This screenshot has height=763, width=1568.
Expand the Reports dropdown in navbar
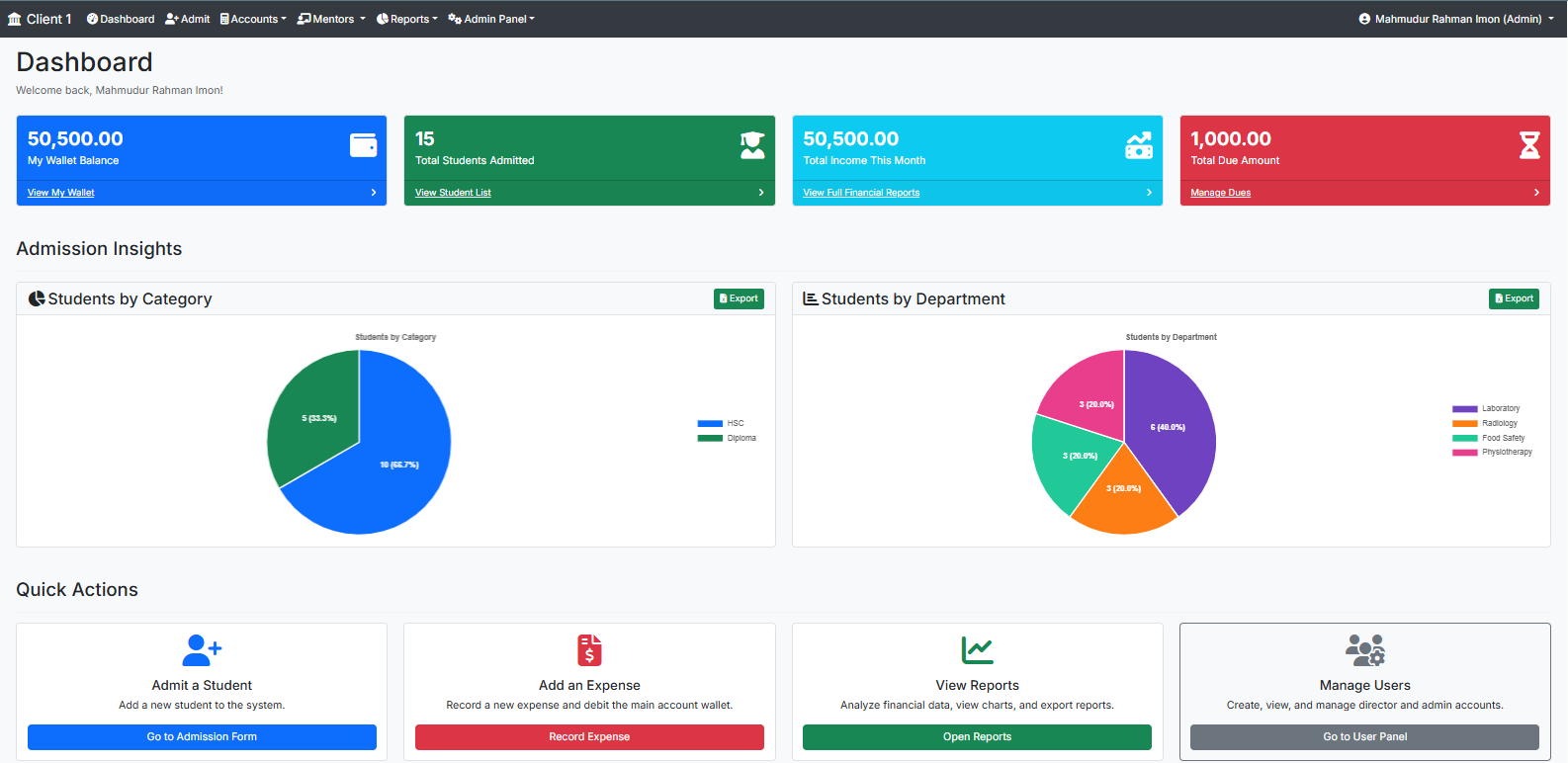(407, 19)
